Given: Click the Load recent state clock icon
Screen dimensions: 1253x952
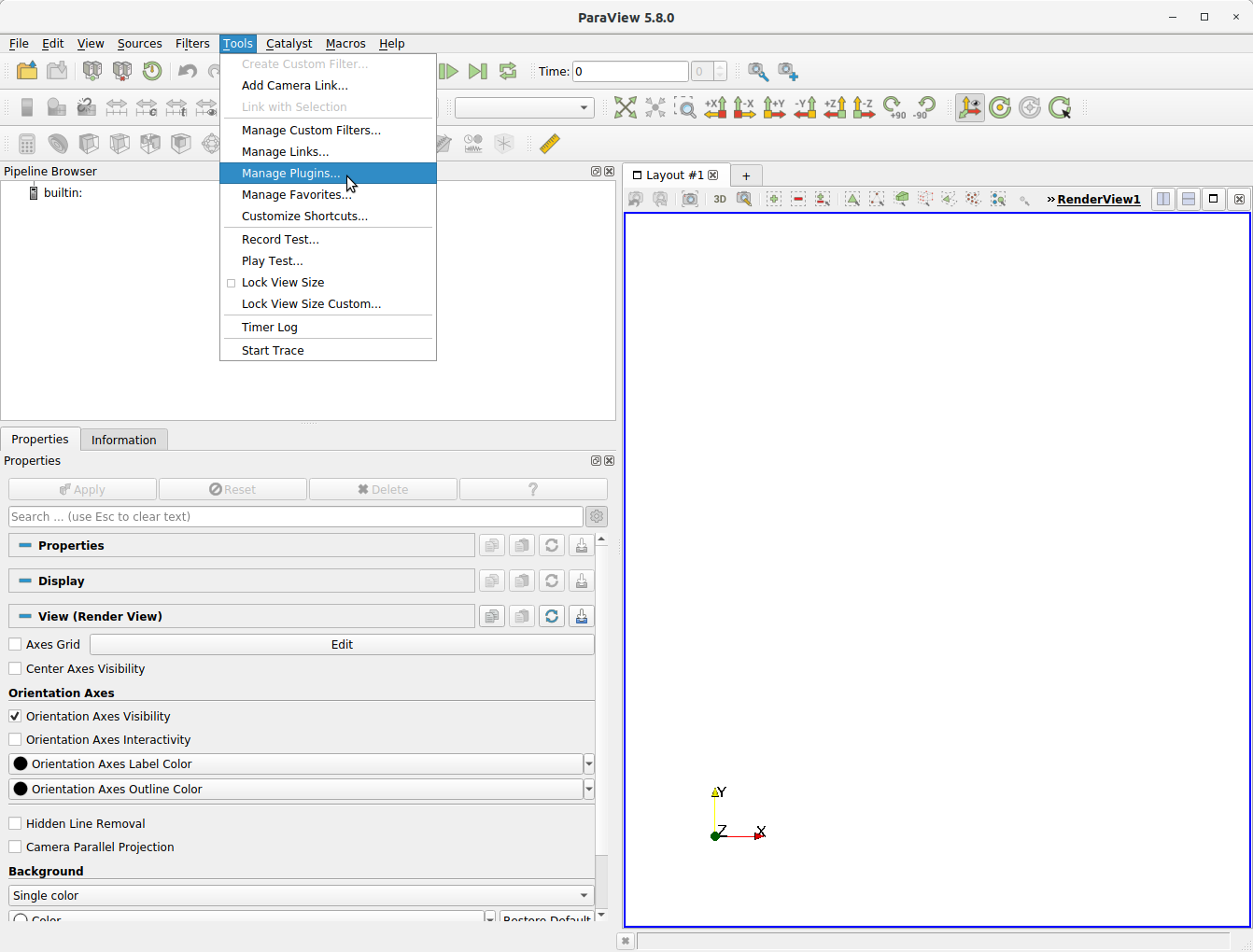Looking at the screenshot, I should pyautogui.click(x=152, y=71).
